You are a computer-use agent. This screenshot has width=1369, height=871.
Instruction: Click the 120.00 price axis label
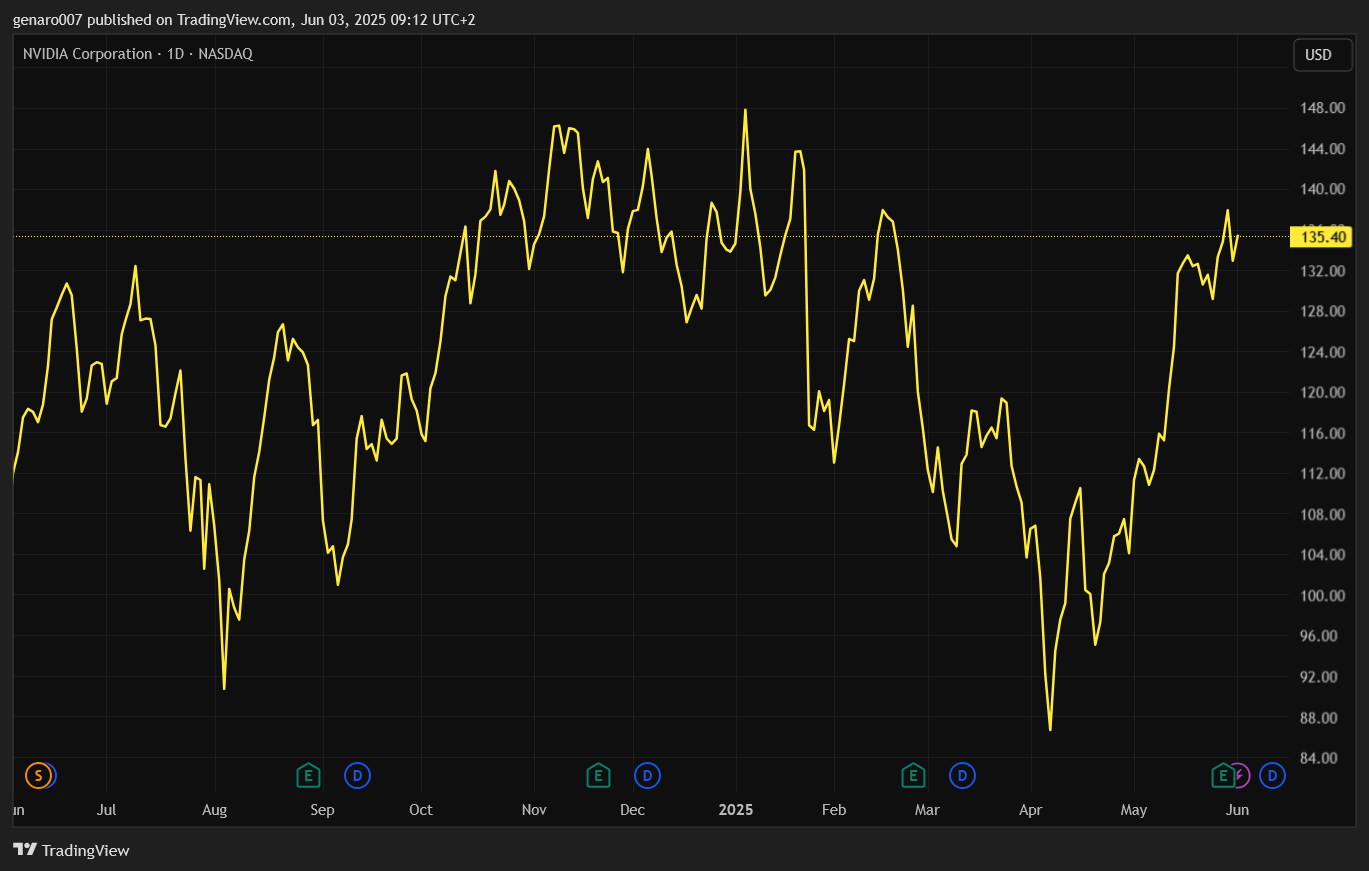point(1321,392)
